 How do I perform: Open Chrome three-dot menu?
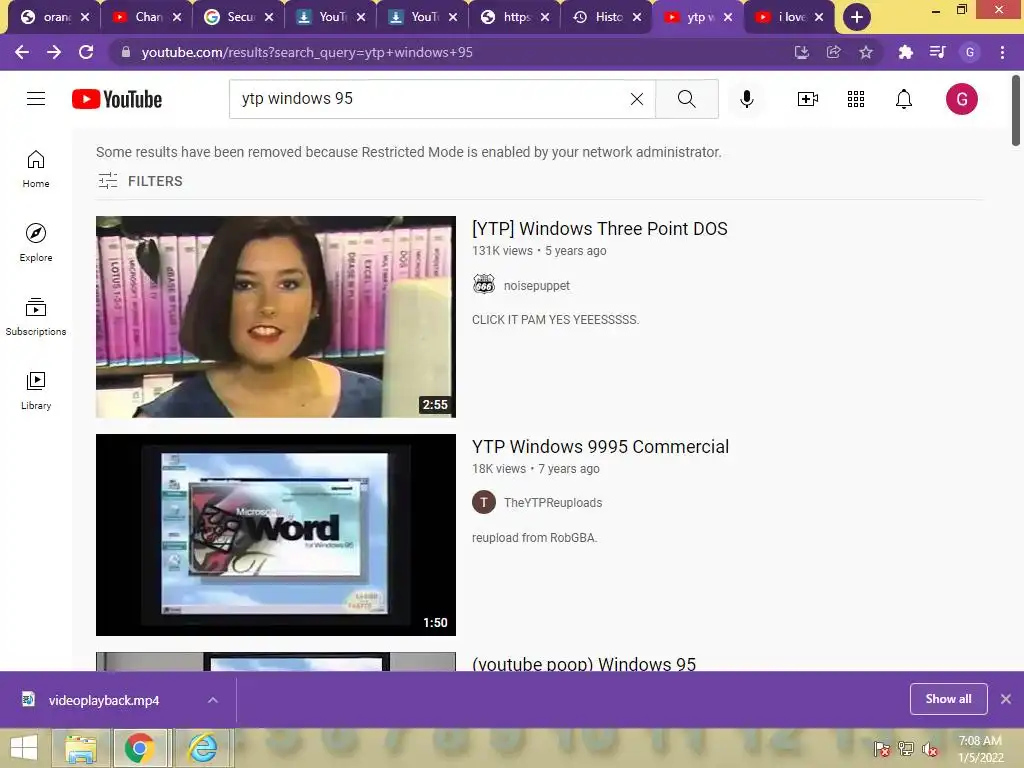tap(1002, 52)
